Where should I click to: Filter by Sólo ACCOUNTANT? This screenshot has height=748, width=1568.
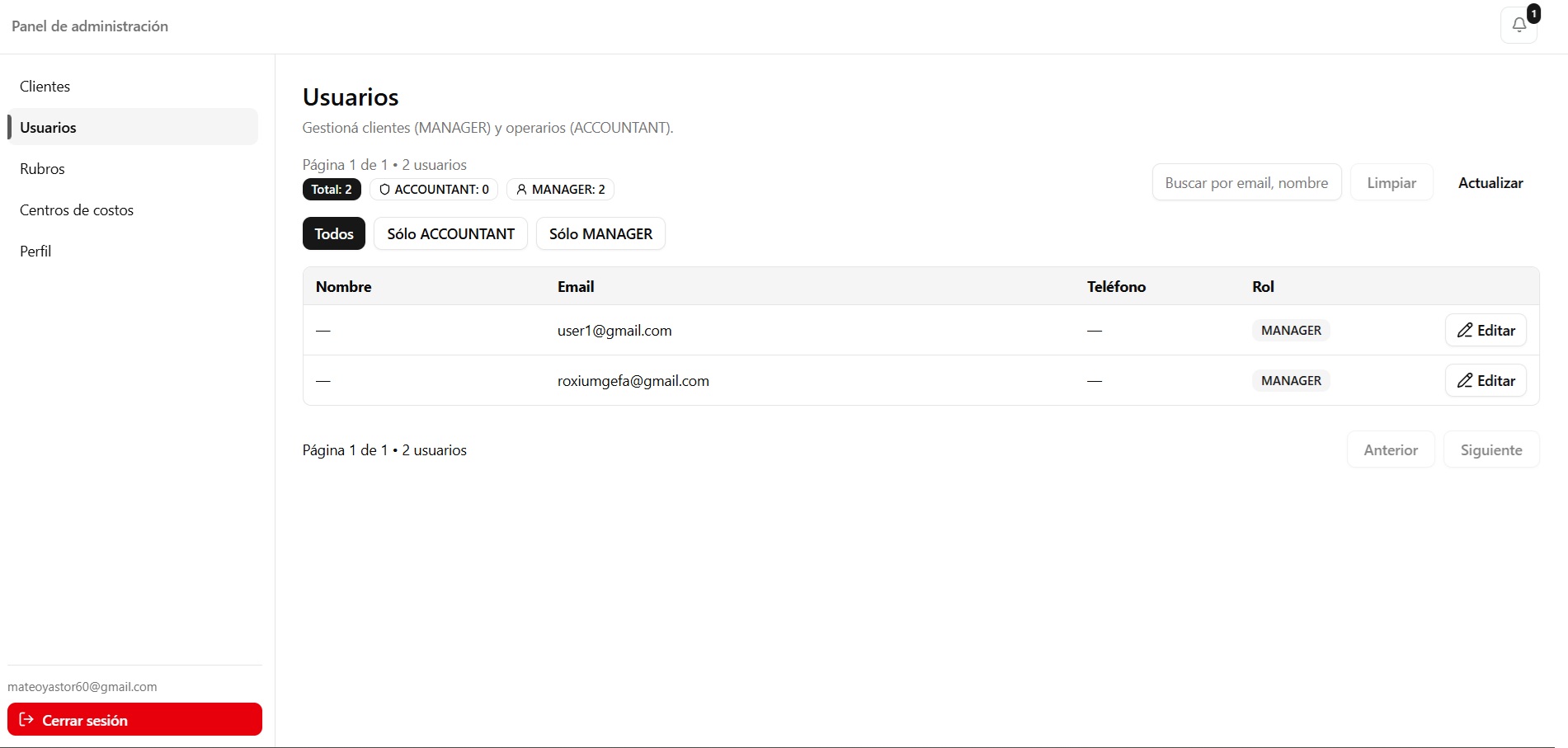pos(450,234)
